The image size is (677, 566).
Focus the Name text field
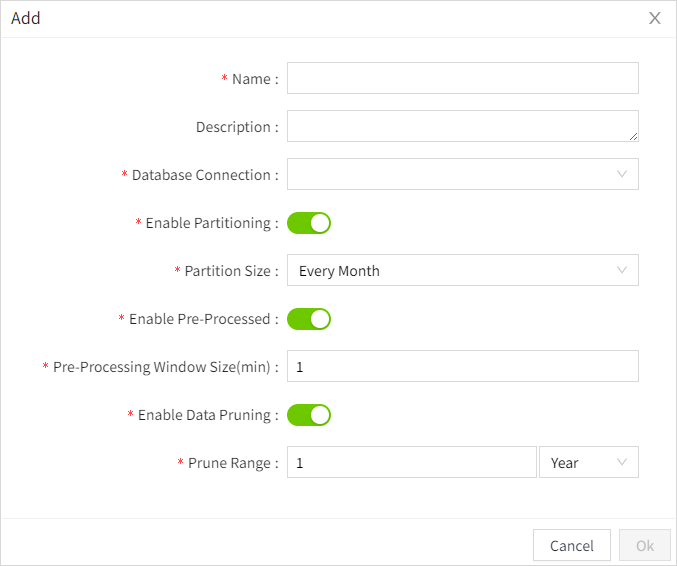point(462,78)
